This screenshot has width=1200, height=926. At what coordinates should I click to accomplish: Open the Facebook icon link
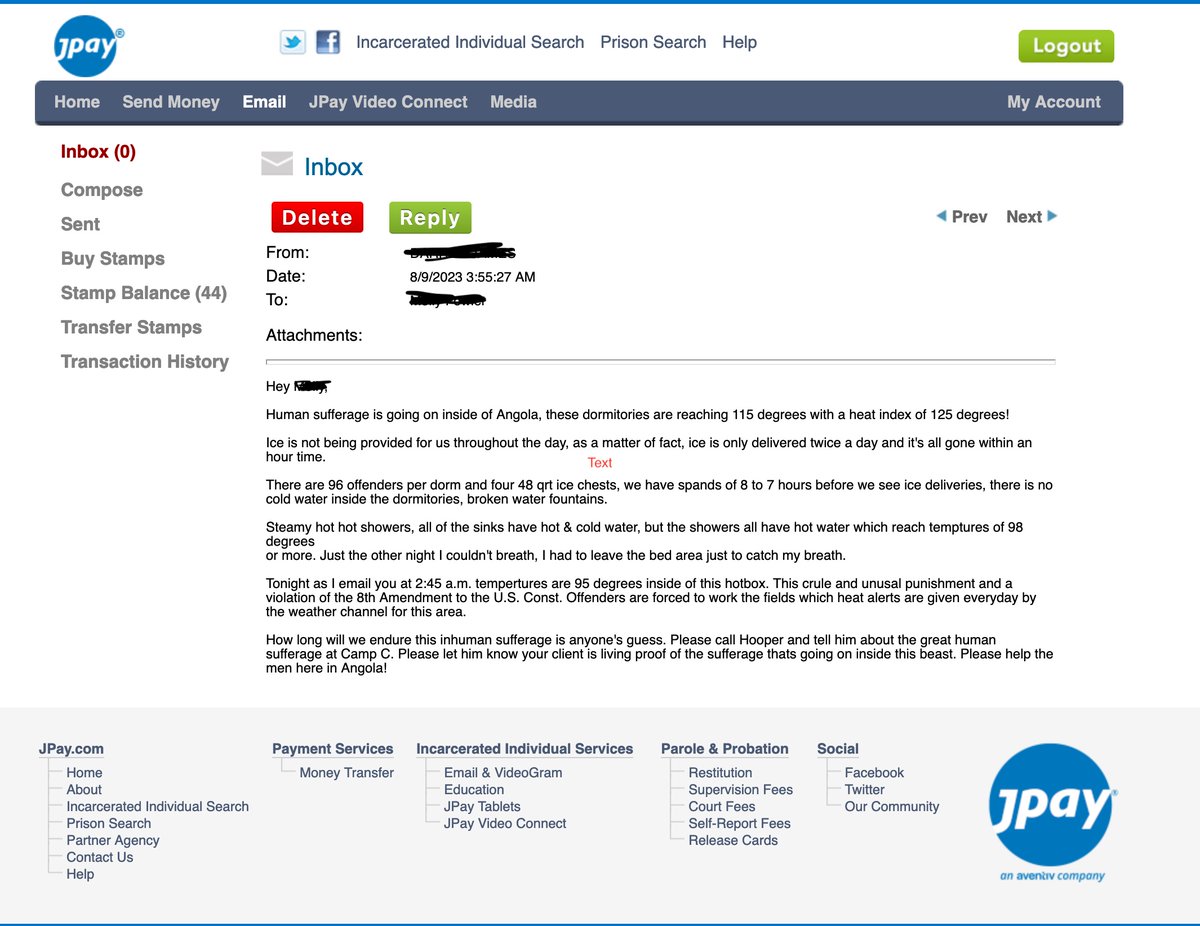click(x=327, y=42)
